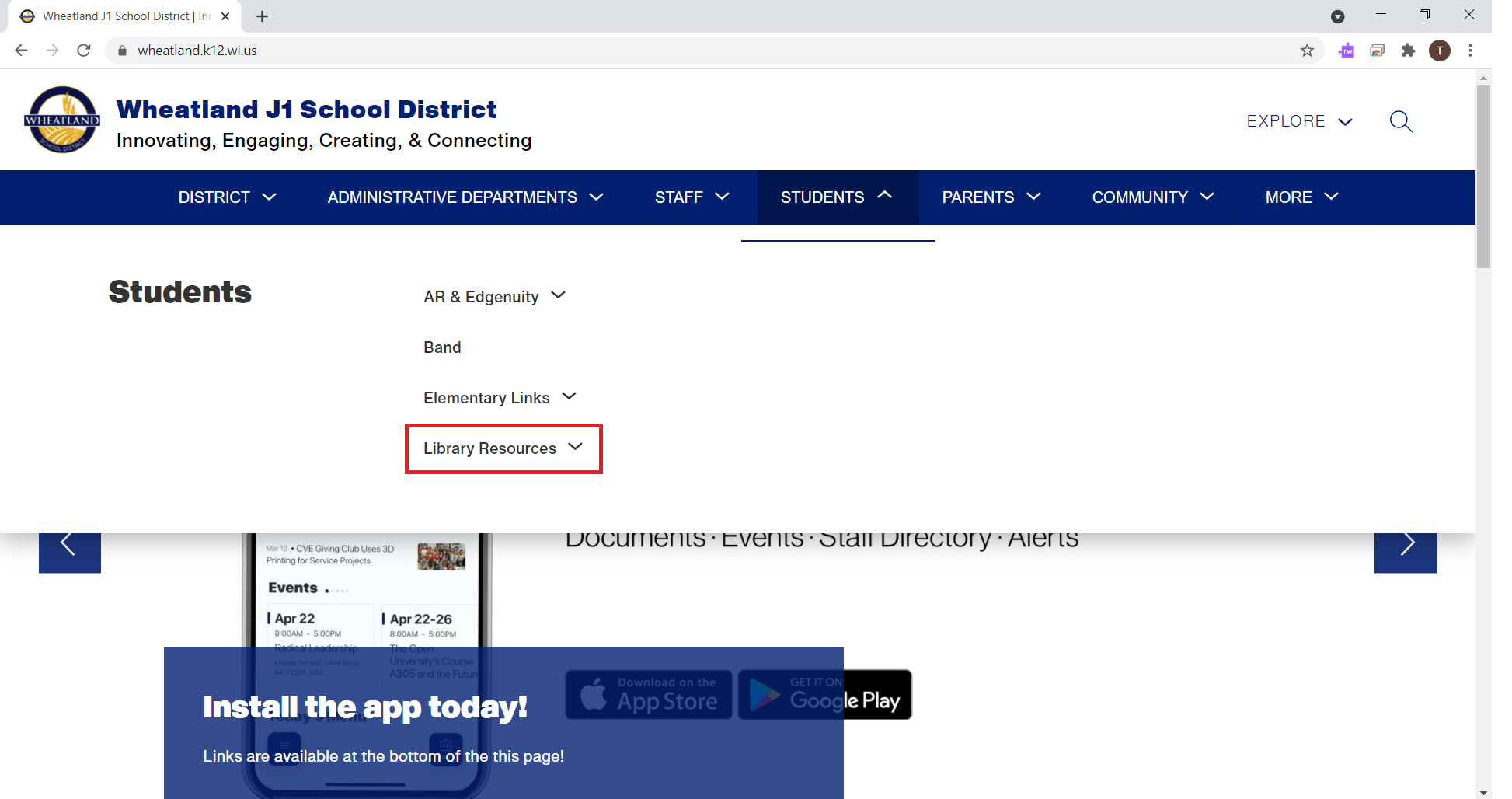Click the browser back arrow
The image size is (1512, 799).
pos(22,51)
